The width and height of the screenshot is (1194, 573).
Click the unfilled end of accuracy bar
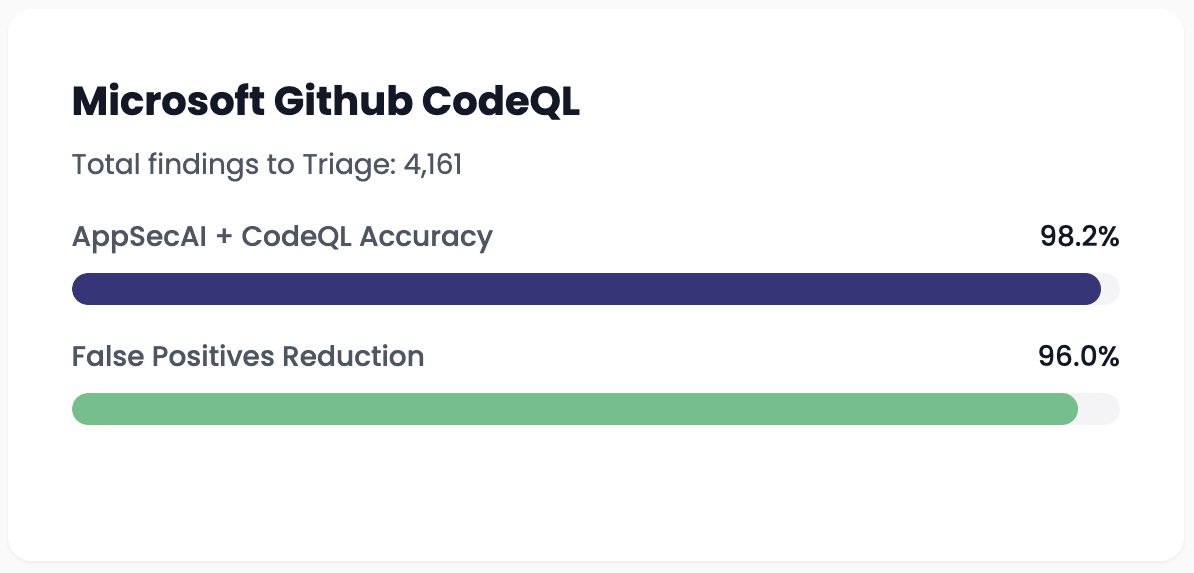1111,289
